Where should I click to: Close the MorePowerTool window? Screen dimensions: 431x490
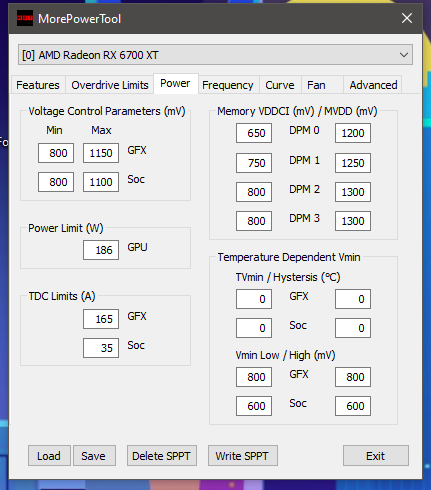(407, 18)
